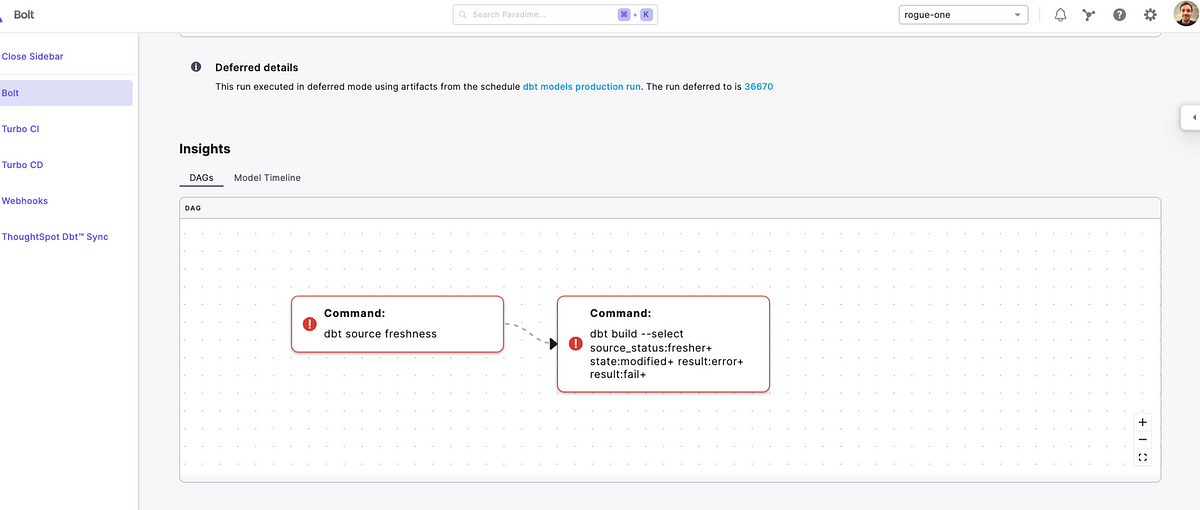Focus the Search Paradime input field
Screen dimensions: 1200x510
pyautogui.click(x=555, y=15)
